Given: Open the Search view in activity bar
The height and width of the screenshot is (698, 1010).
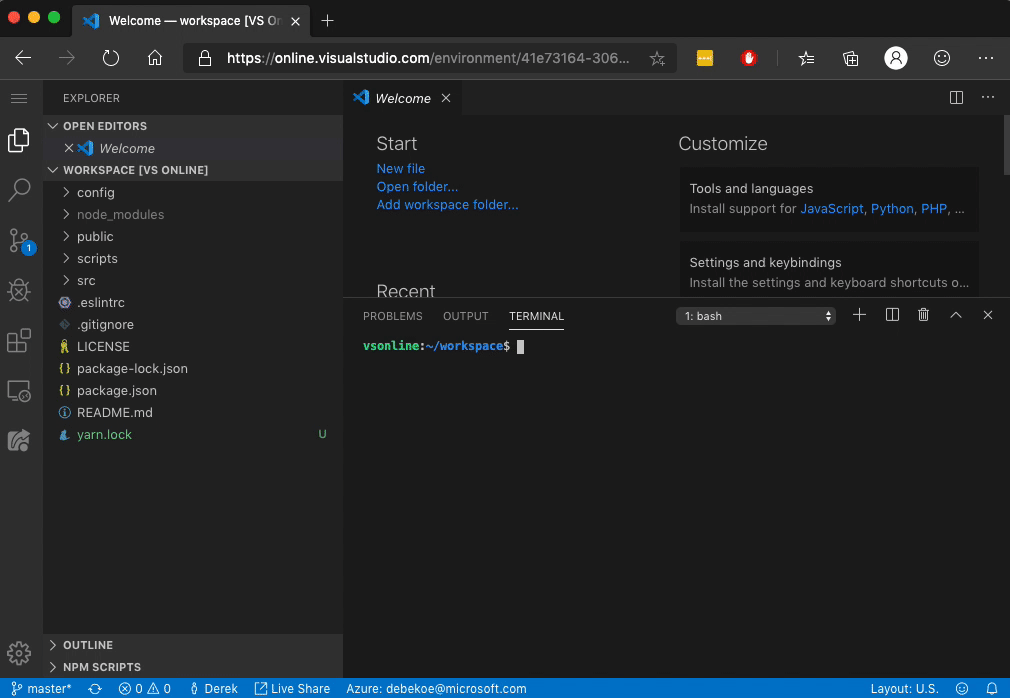Looking at the screenshot, I should (x=19, y=190).
